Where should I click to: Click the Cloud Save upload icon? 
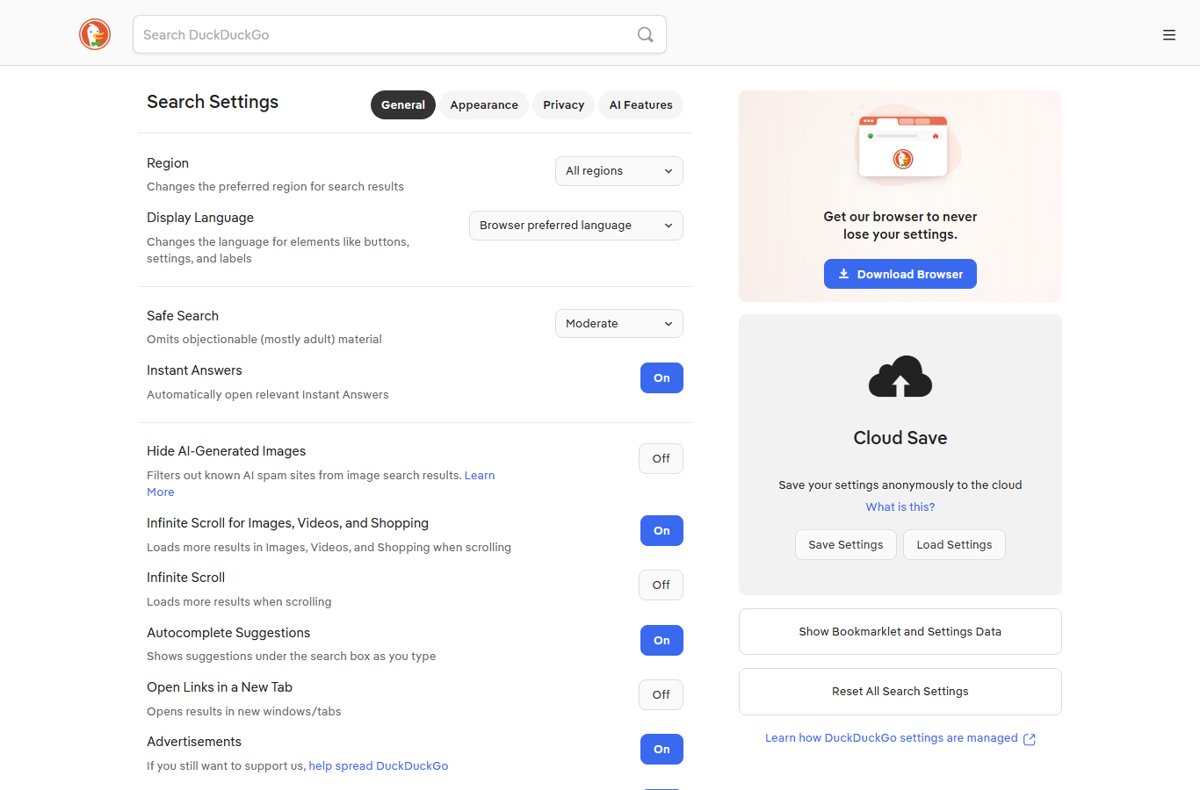tap(900, 377)
